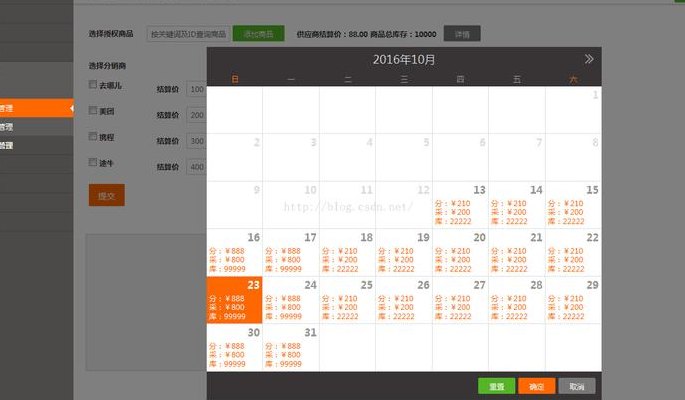Select calendar date 19
Image resolution: width=685 pixels, height=400 pixels.
(x=404, y=252)
